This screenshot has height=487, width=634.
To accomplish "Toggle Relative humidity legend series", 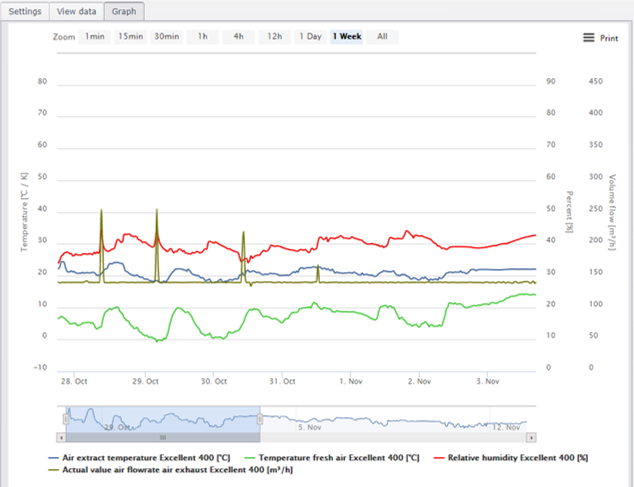I will (x=511, y=458).
